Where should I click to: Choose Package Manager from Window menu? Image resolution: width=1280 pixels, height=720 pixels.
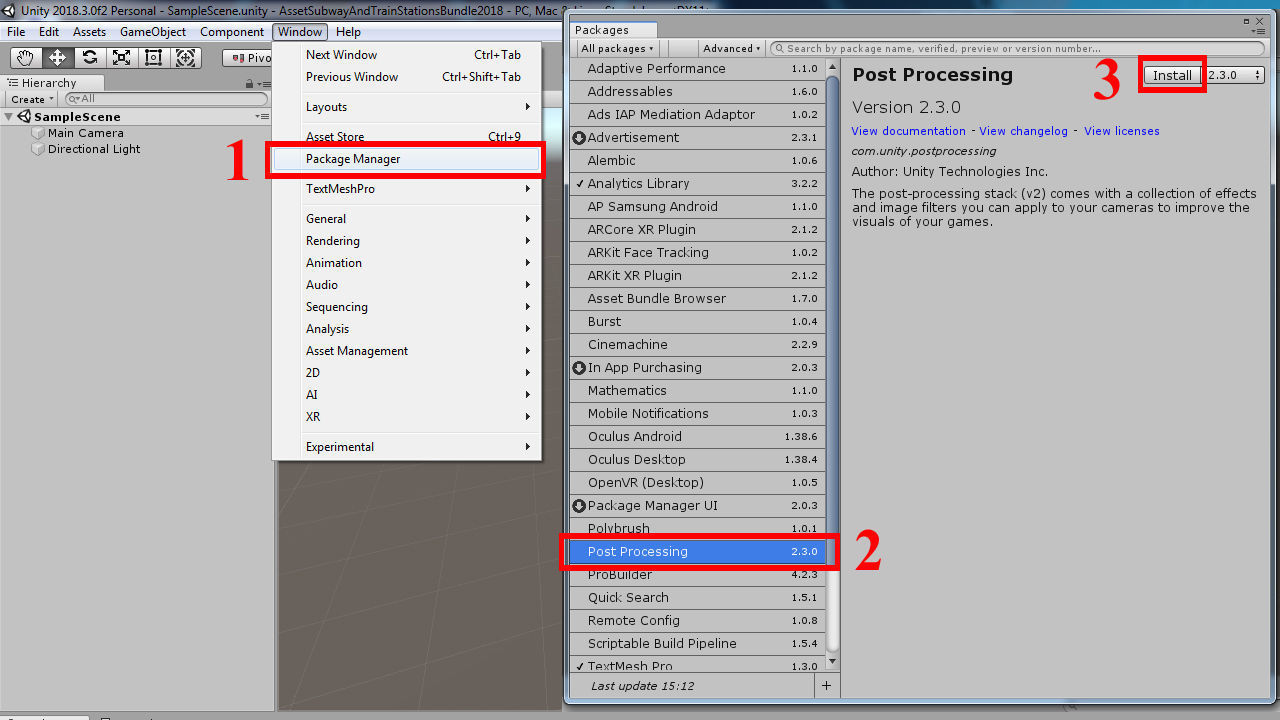(406, 159)
